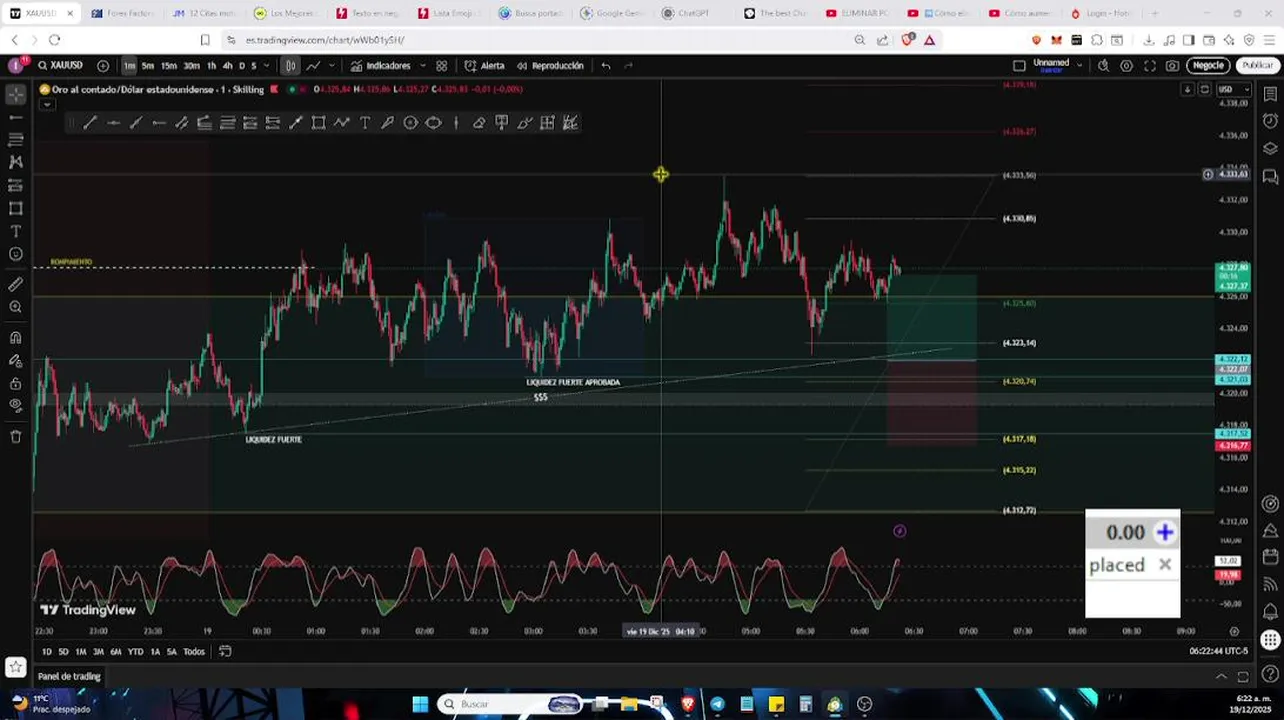Toggle magnet mode in the left sidebar
The height and width of the screenshot is (720, 1284).
pos(16,337)
